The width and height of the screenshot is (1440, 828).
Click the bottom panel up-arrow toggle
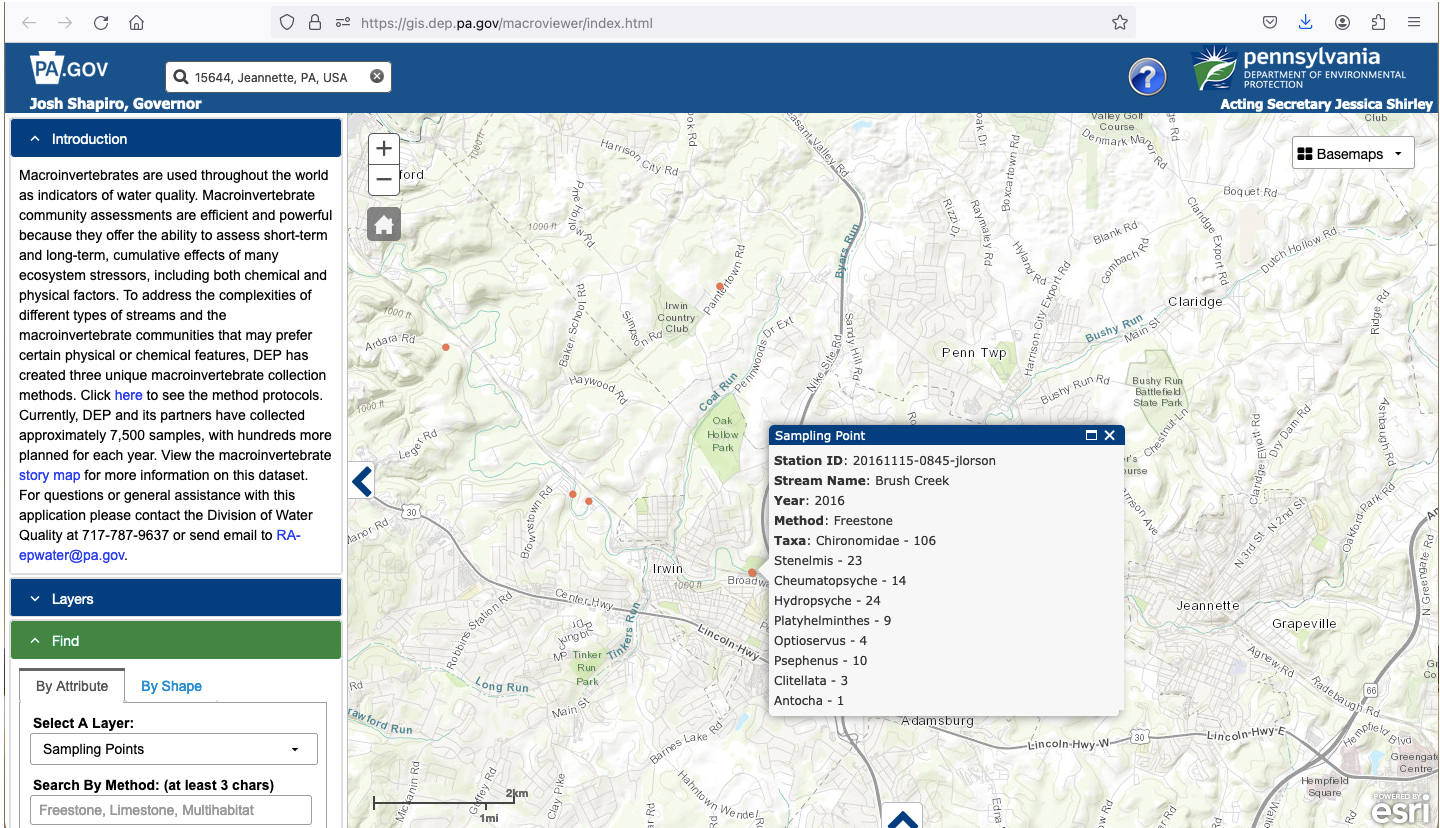pyautogui.click(x=902, y=819)
